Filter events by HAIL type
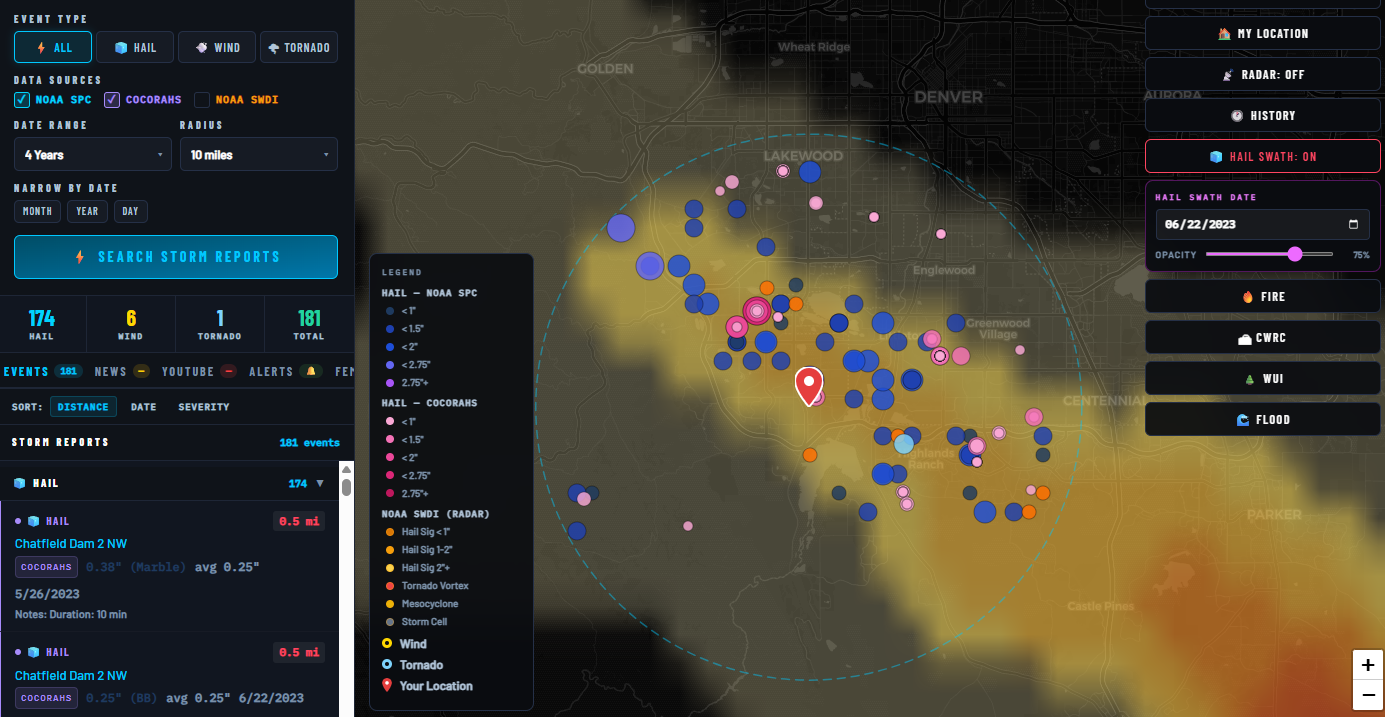 (x=135, y=47)
